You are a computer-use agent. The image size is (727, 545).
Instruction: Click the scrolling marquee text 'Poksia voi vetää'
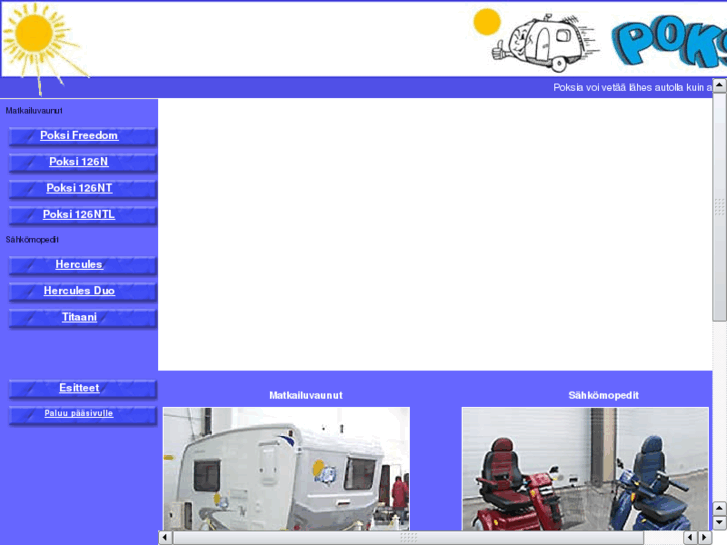[x=632, y=88]
